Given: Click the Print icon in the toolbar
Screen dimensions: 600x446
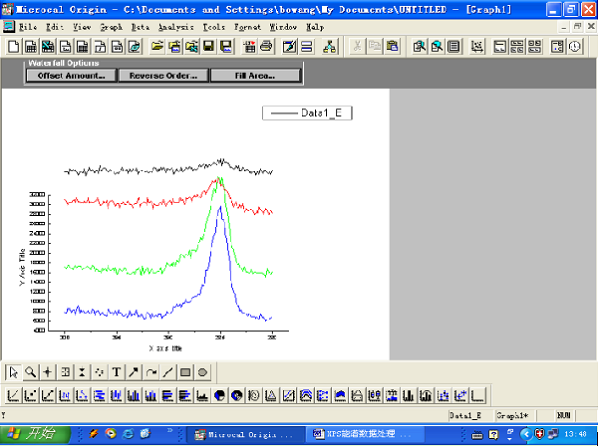Looking at the screenshot, I should click(x=266, y=46).
